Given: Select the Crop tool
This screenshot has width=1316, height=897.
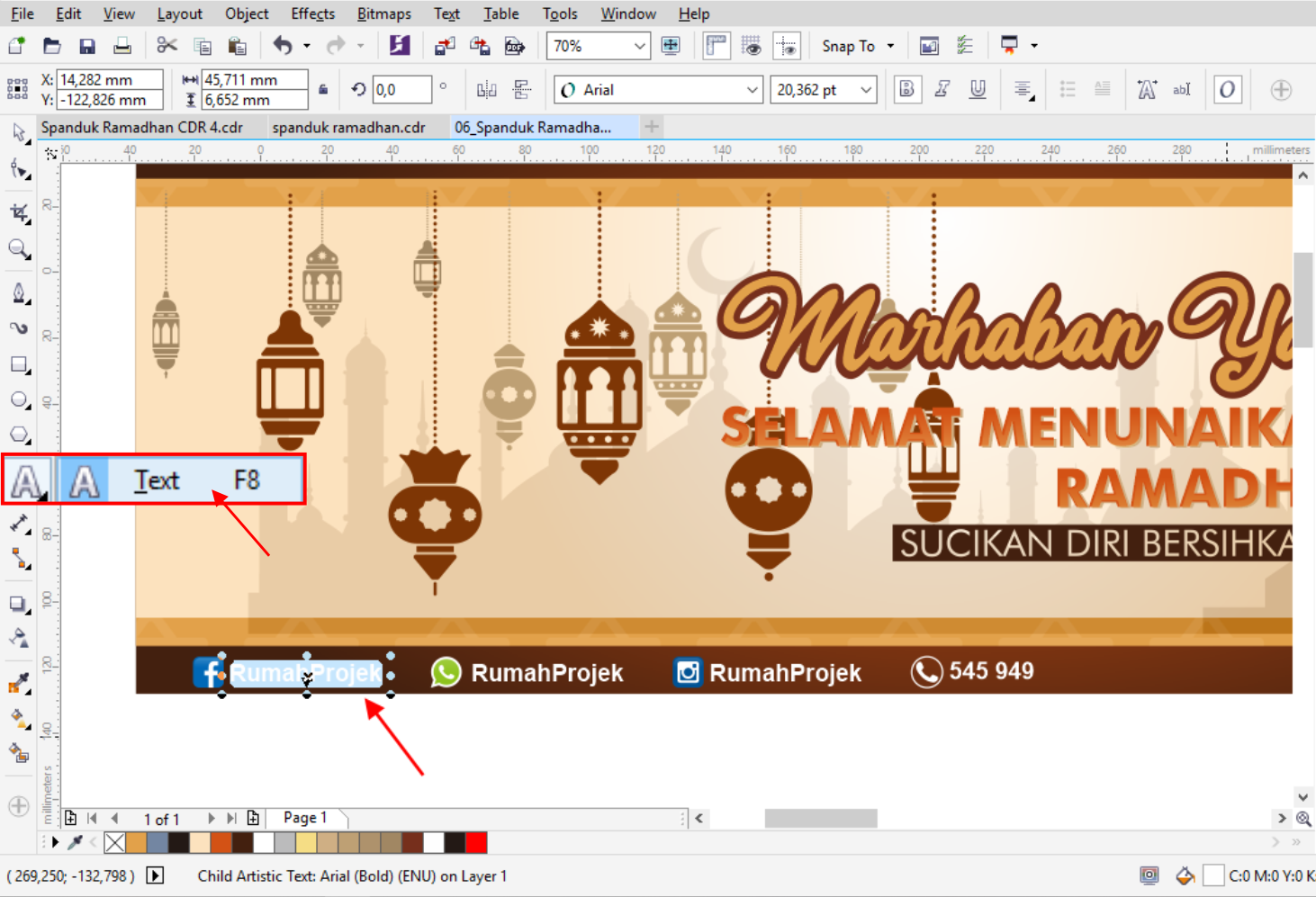Looking at the screenshot, I should [x=18, y=213].
